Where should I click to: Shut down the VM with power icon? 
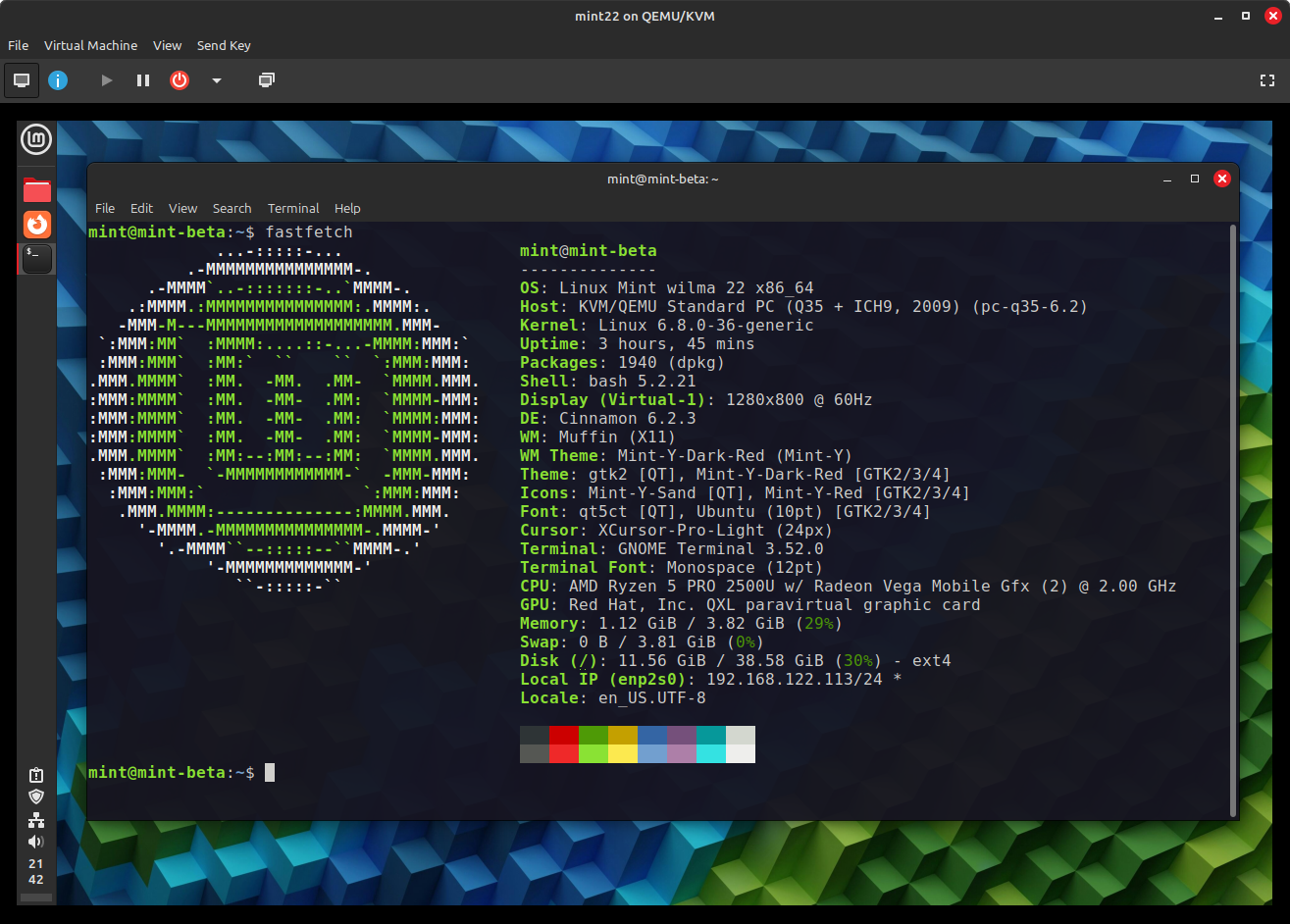(180, 80)
